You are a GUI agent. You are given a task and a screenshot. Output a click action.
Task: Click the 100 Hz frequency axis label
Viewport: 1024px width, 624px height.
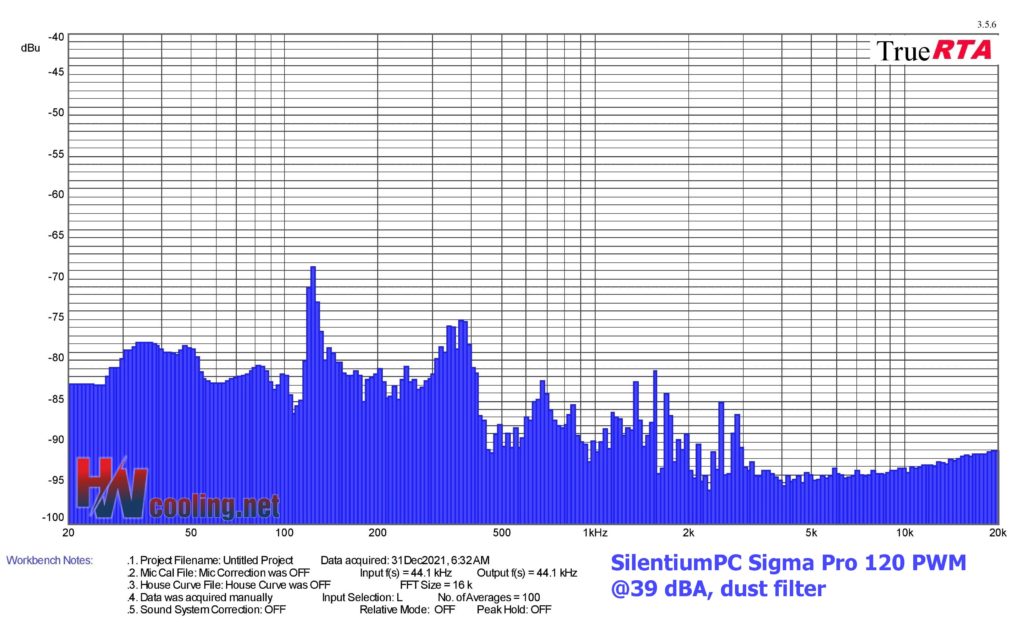pyautogui.click(x=284, y=533)
